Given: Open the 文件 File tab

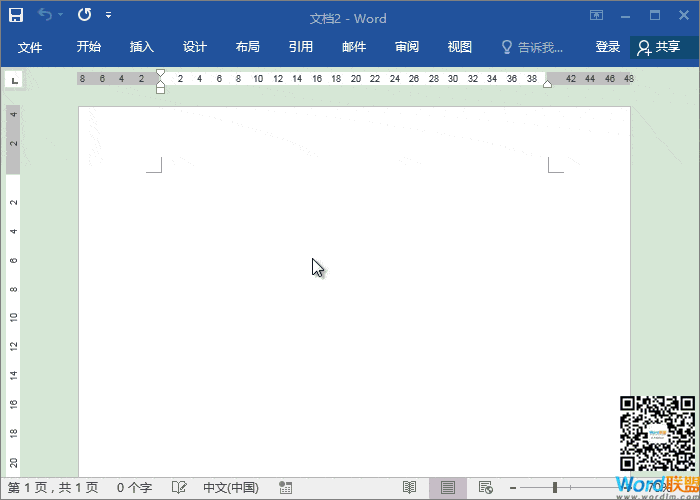Looking at the screenshot, I should (x=30, y=47).
